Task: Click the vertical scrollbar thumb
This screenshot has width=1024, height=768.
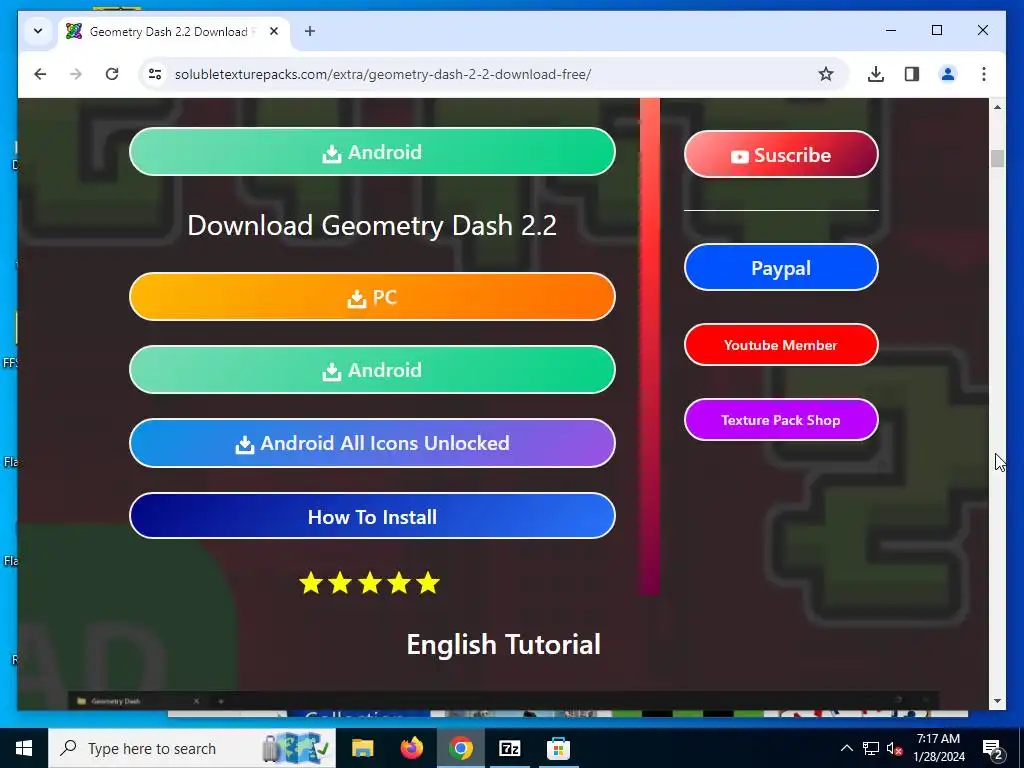Action: 997,159
